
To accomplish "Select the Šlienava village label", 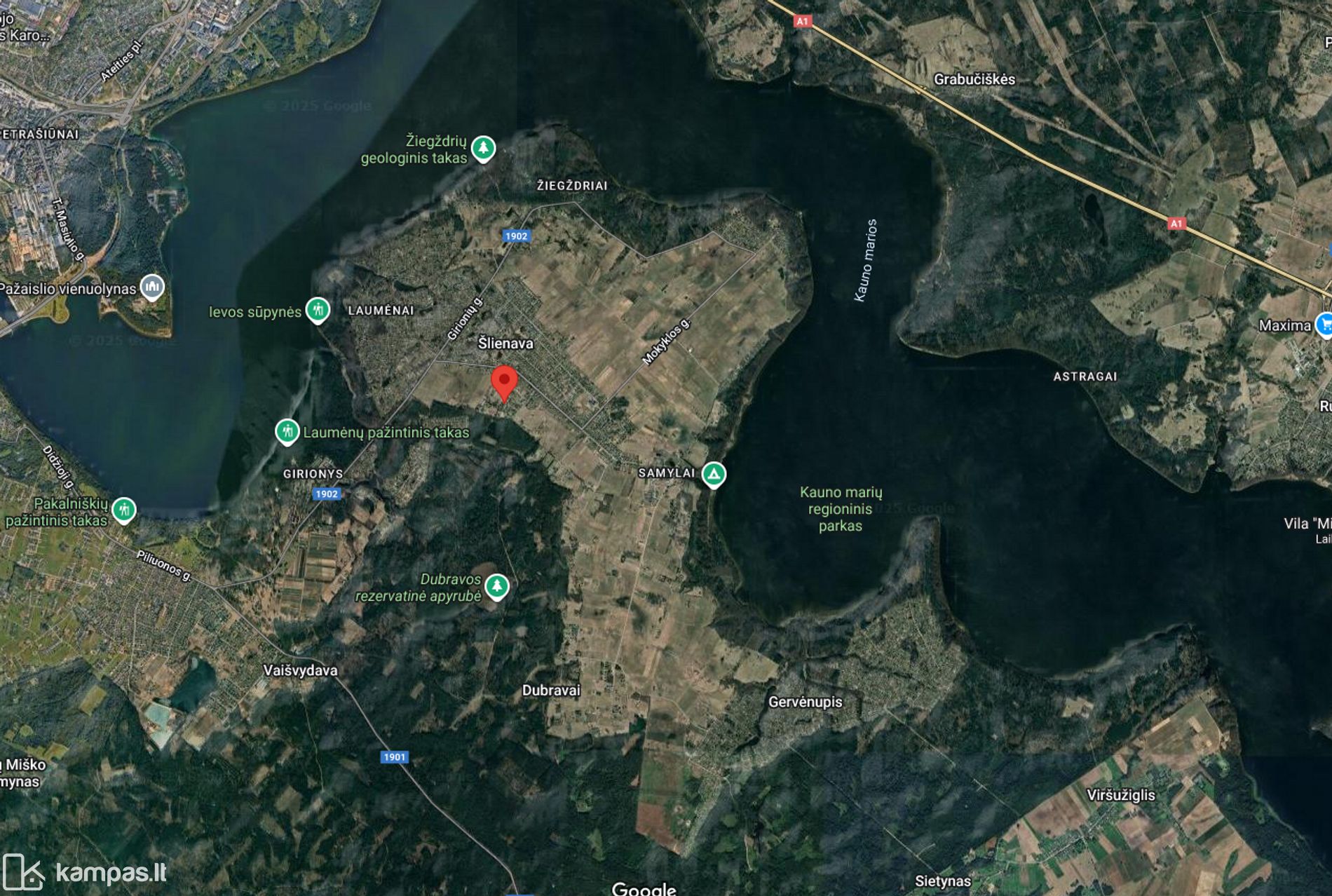I will [505, 344].
